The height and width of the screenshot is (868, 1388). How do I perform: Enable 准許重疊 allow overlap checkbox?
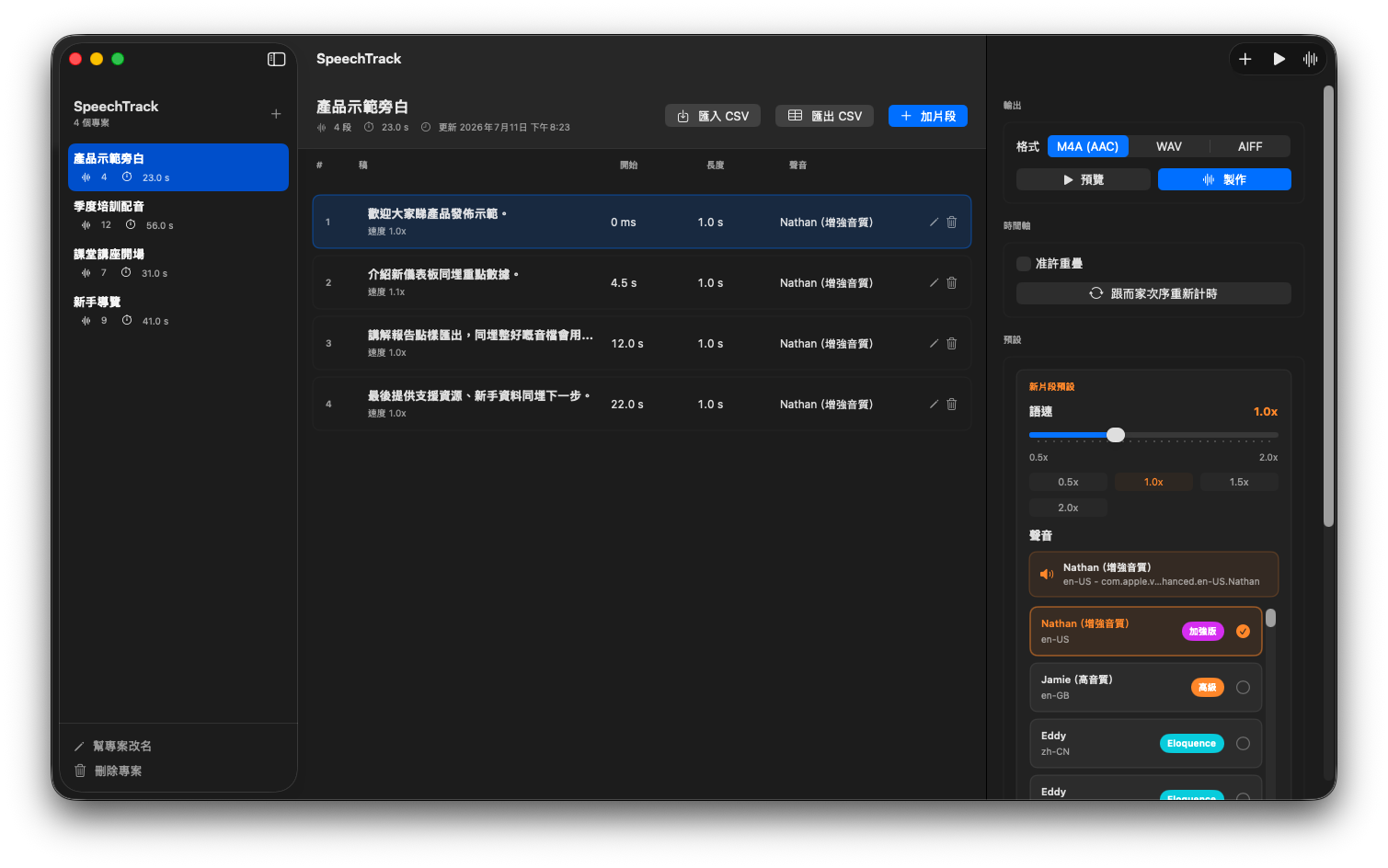coord(1024,263)
